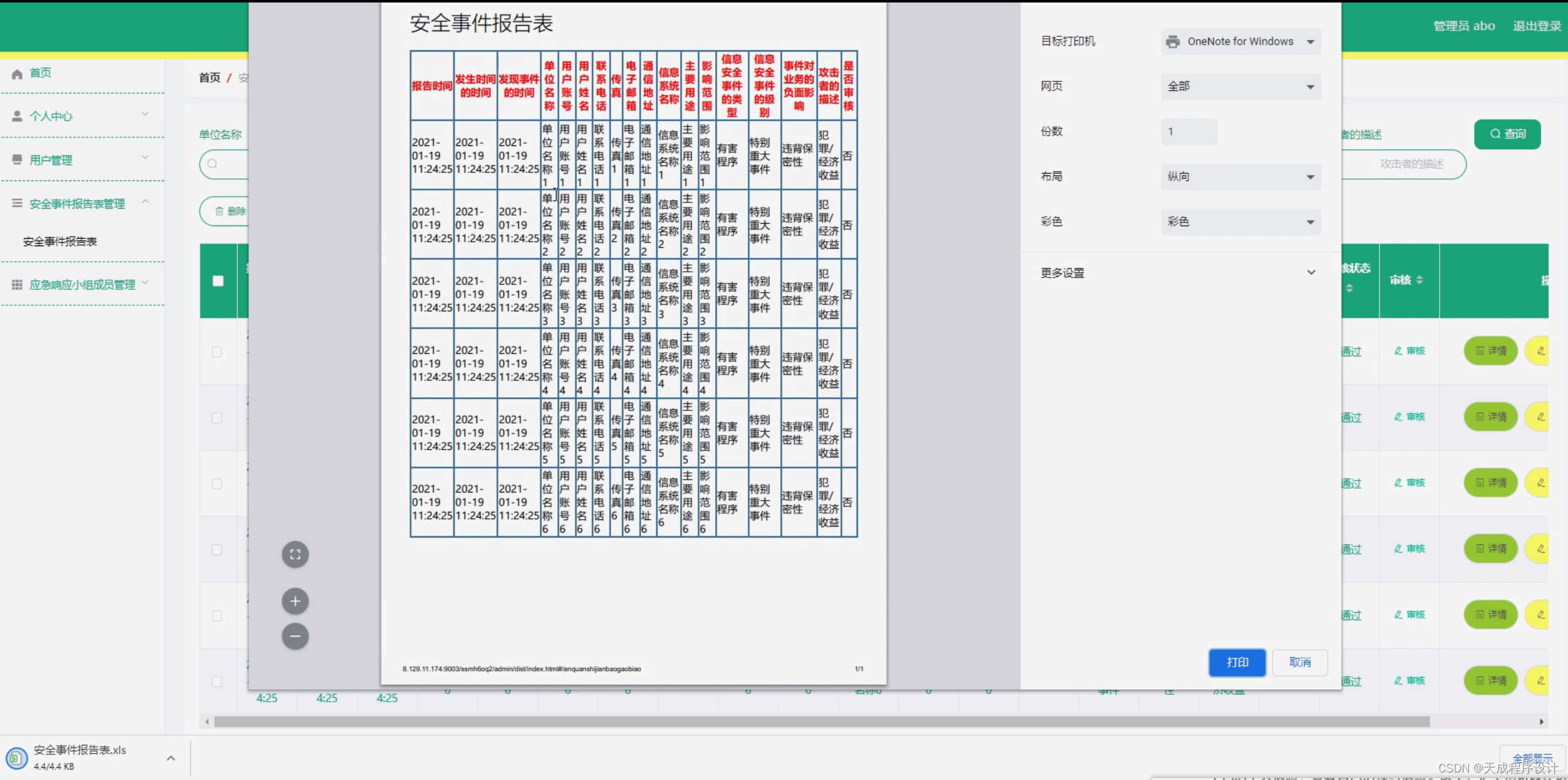Toggle the select-all checkbox in the table header
This screenshot has height=780, width=1568.
pos(218,281)
